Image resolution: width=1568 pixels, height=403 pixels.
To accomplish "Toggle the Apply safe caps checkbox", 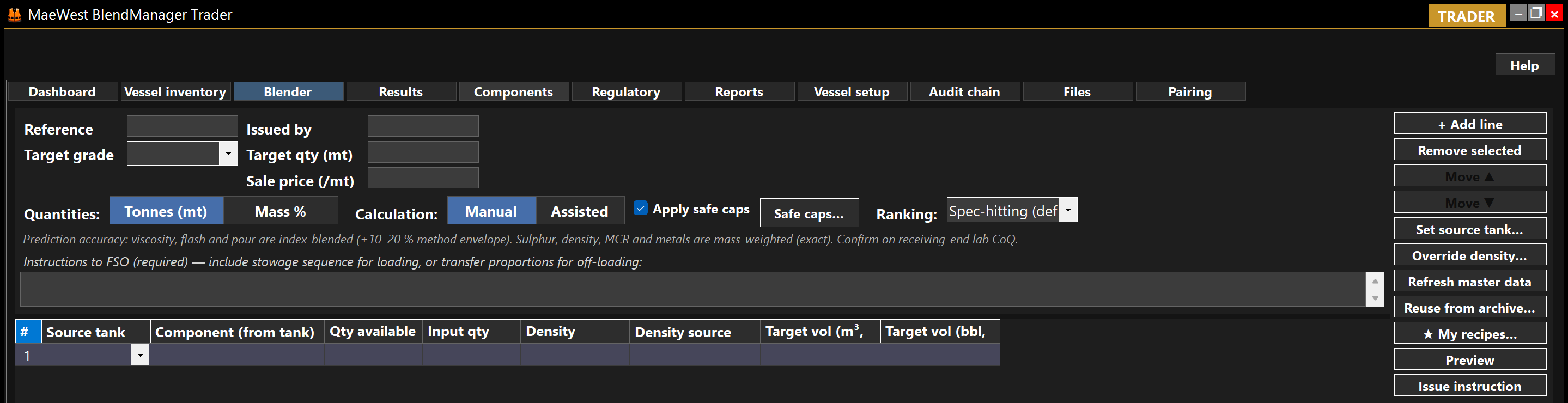I will [640, 208].
